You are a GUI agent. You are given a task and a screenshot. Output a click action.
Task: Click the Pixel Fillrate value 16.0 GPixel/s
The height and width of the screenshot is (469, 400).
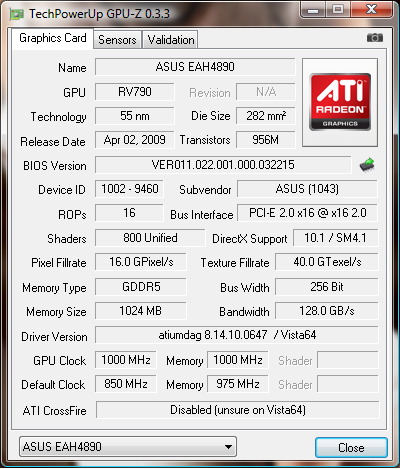pyautogui.click(x=141, y=262)
